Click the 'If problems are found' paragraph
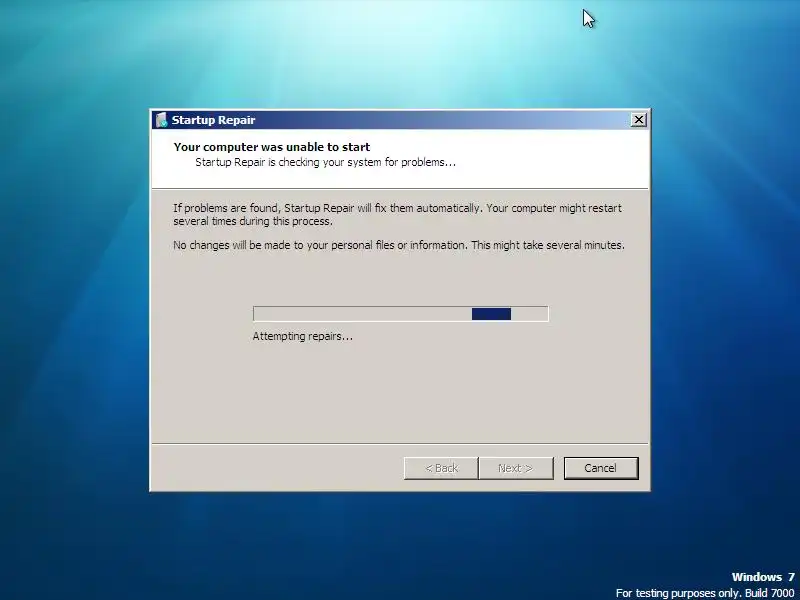Screen dimensions: 800x600 coord(397,215)
